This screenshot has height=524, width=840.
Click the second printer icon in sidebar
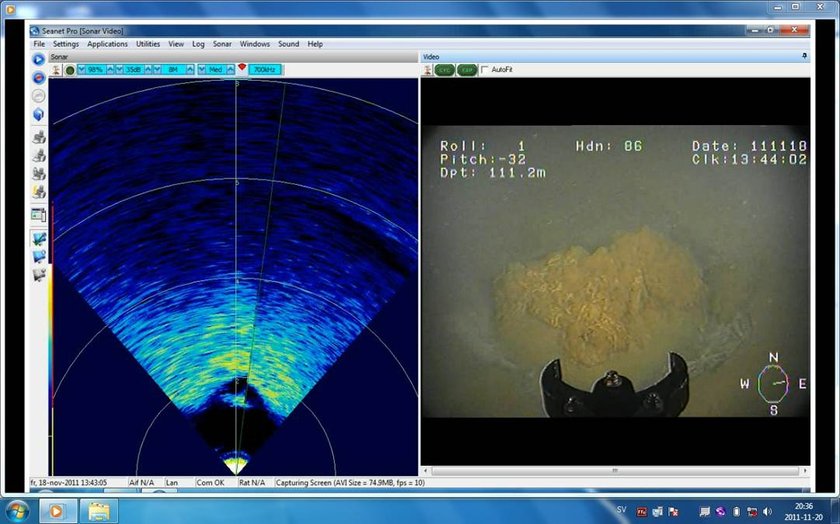tap(39, 155)
